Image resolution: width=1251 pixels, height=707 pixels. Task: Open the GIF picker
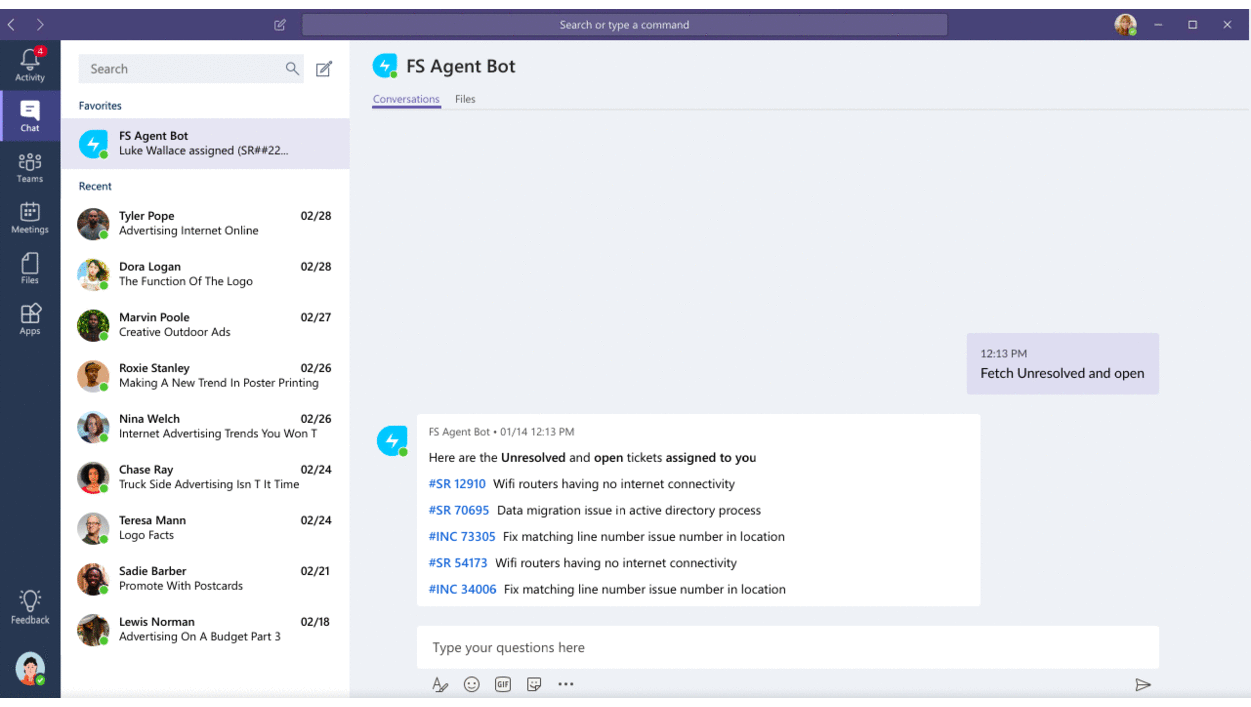point(503,685)
